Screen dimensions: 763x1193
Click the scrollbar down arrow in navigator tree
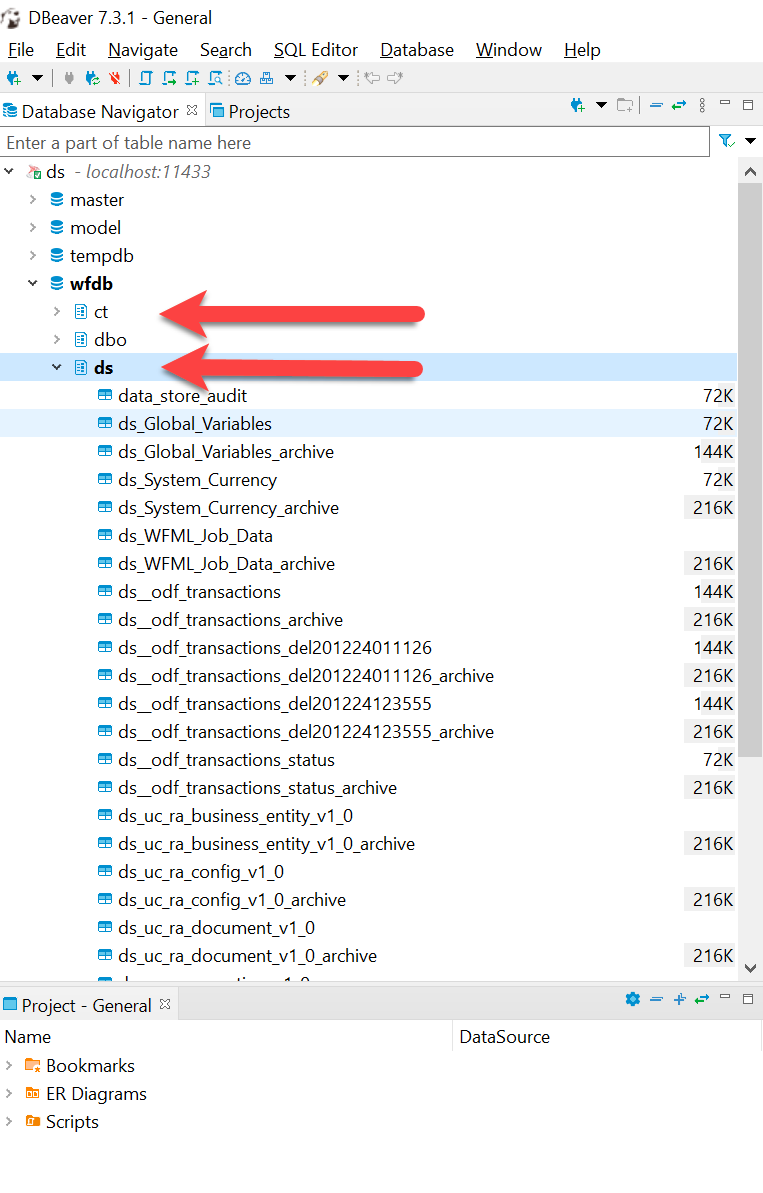pos(750,968)
